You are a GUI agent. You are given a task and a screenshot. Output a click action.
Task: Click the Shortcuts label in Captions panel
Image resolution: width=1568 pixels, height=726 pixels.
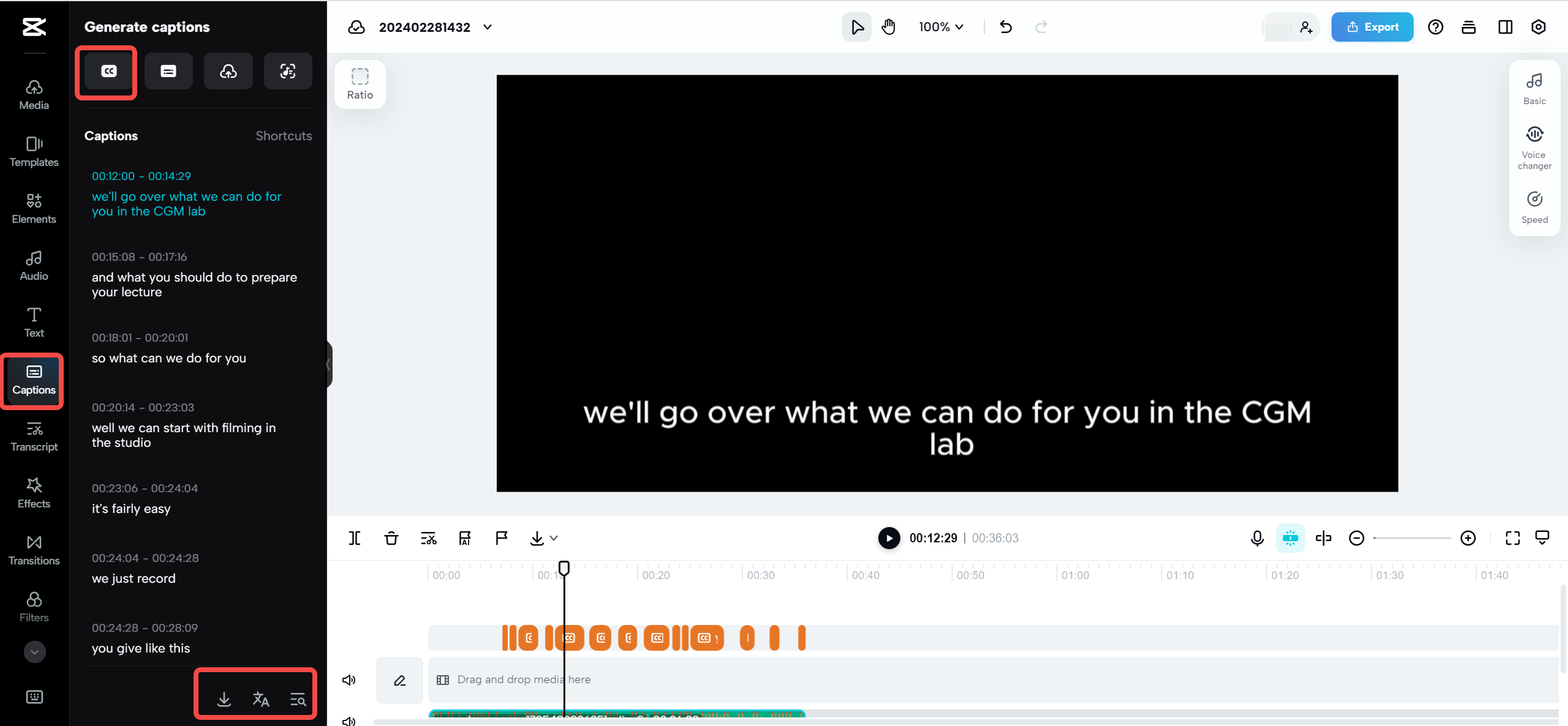[284, 135]
